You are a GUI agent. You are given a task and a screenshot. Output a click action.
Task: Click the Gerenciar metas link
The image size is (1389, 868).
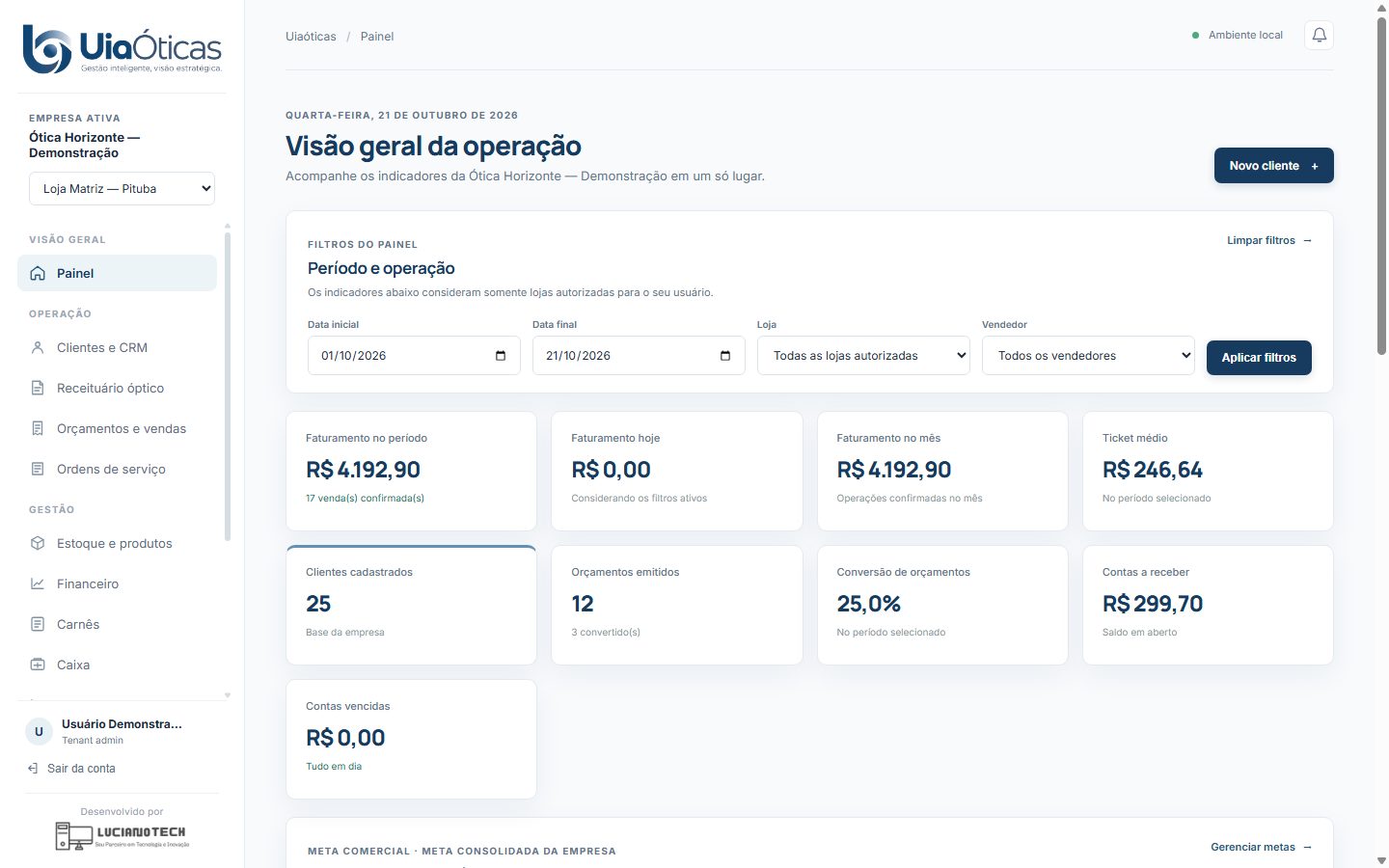[x=1261, y=847]
